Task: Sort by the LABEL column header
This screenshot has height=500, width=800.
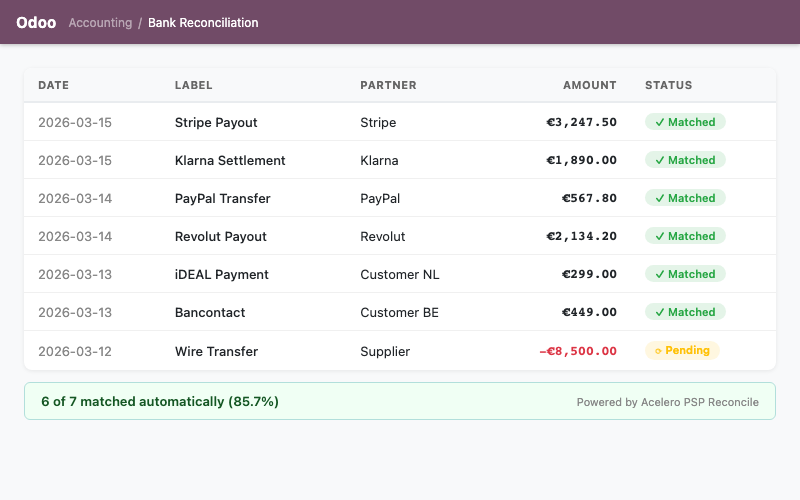Action: (x=193, y=85)
